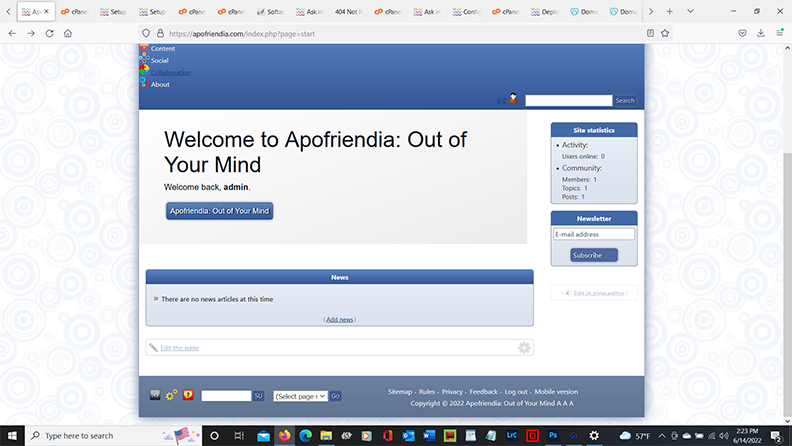Bookmark this page with the star icon
792x446 pixels.
tap(665, 33)
